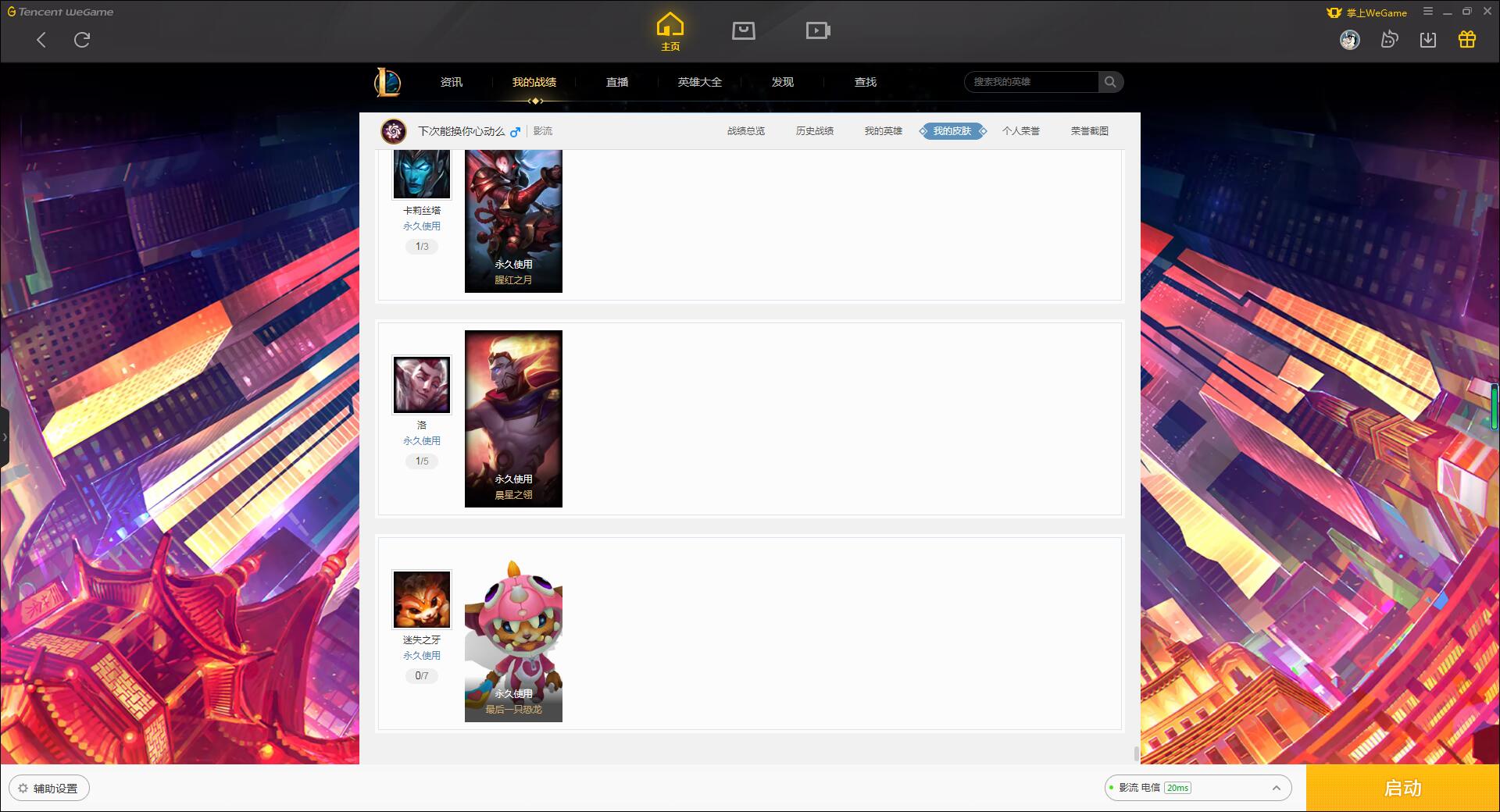Expand the 影流 电信 server dropdown
Viewport: 1500px width, 812px height.
pos(1198,788)
